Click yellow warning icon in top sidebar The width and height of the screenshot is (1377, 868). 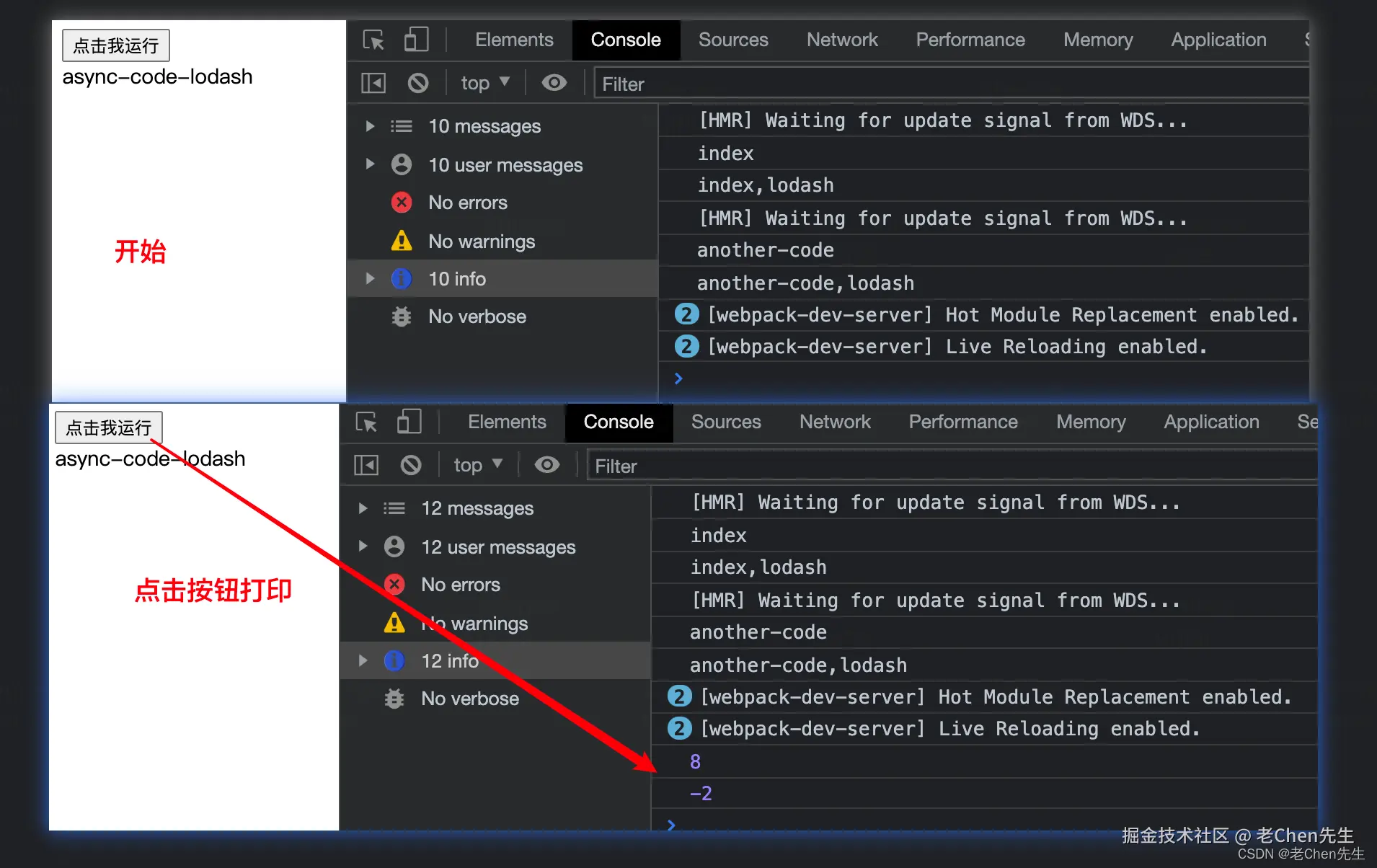tap(402, 241)
